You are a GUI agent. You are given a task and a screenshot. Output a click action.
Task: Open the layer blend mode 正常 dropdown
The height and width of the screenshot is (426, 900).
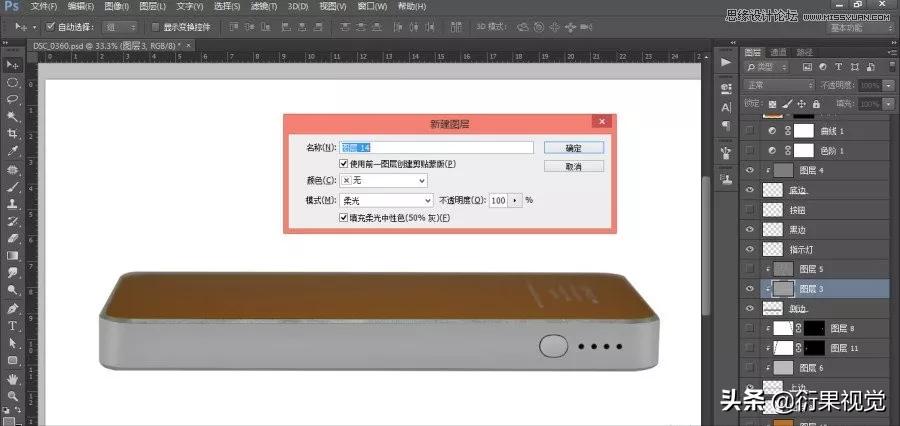[x=779, y=85]
